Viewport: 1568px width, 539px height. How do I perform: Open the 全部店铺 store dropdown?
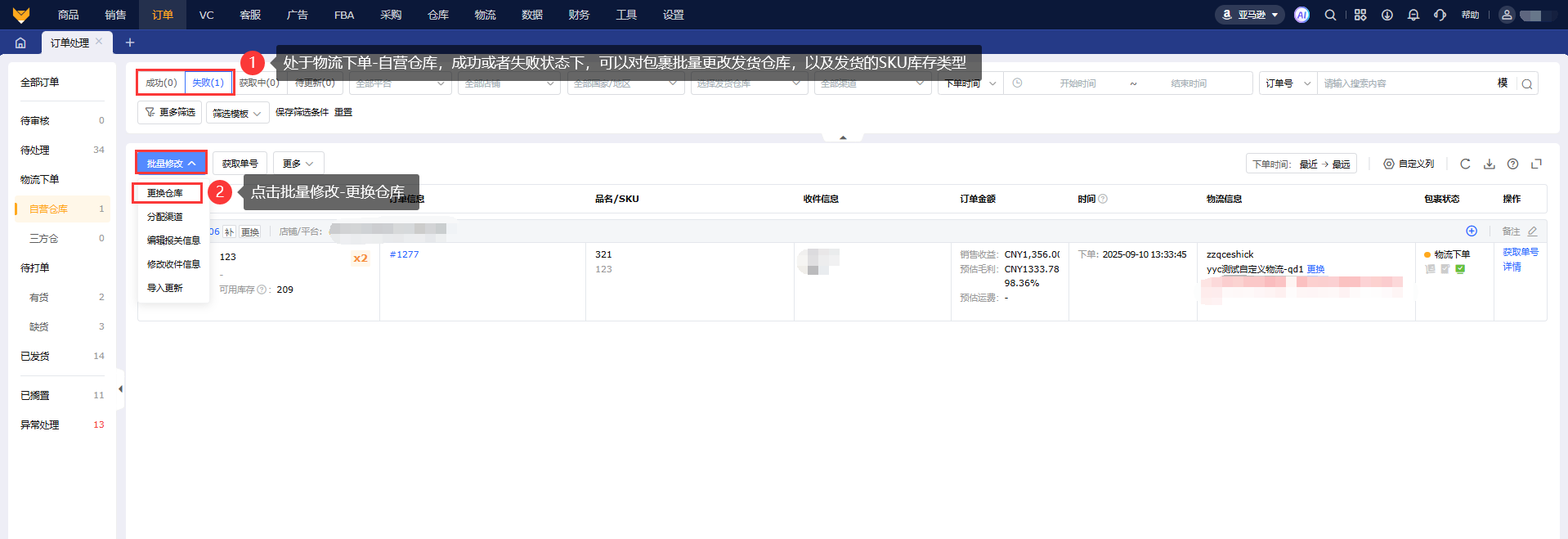point(508,83)
